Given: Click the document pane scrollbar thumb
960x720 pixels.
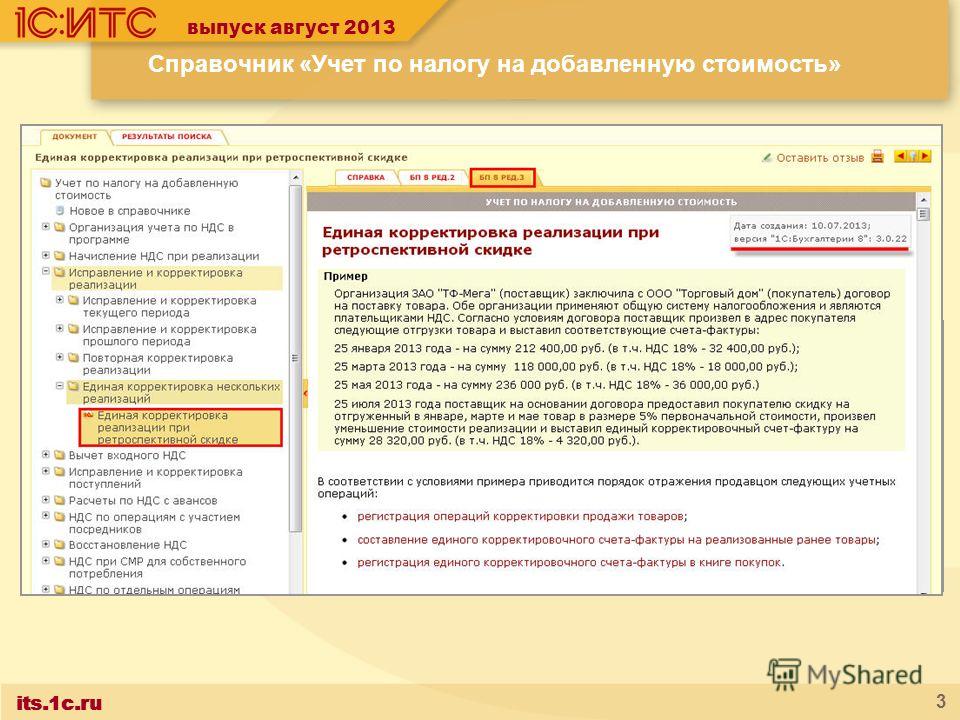Looking at the screenshot, I should click(923, 214).
